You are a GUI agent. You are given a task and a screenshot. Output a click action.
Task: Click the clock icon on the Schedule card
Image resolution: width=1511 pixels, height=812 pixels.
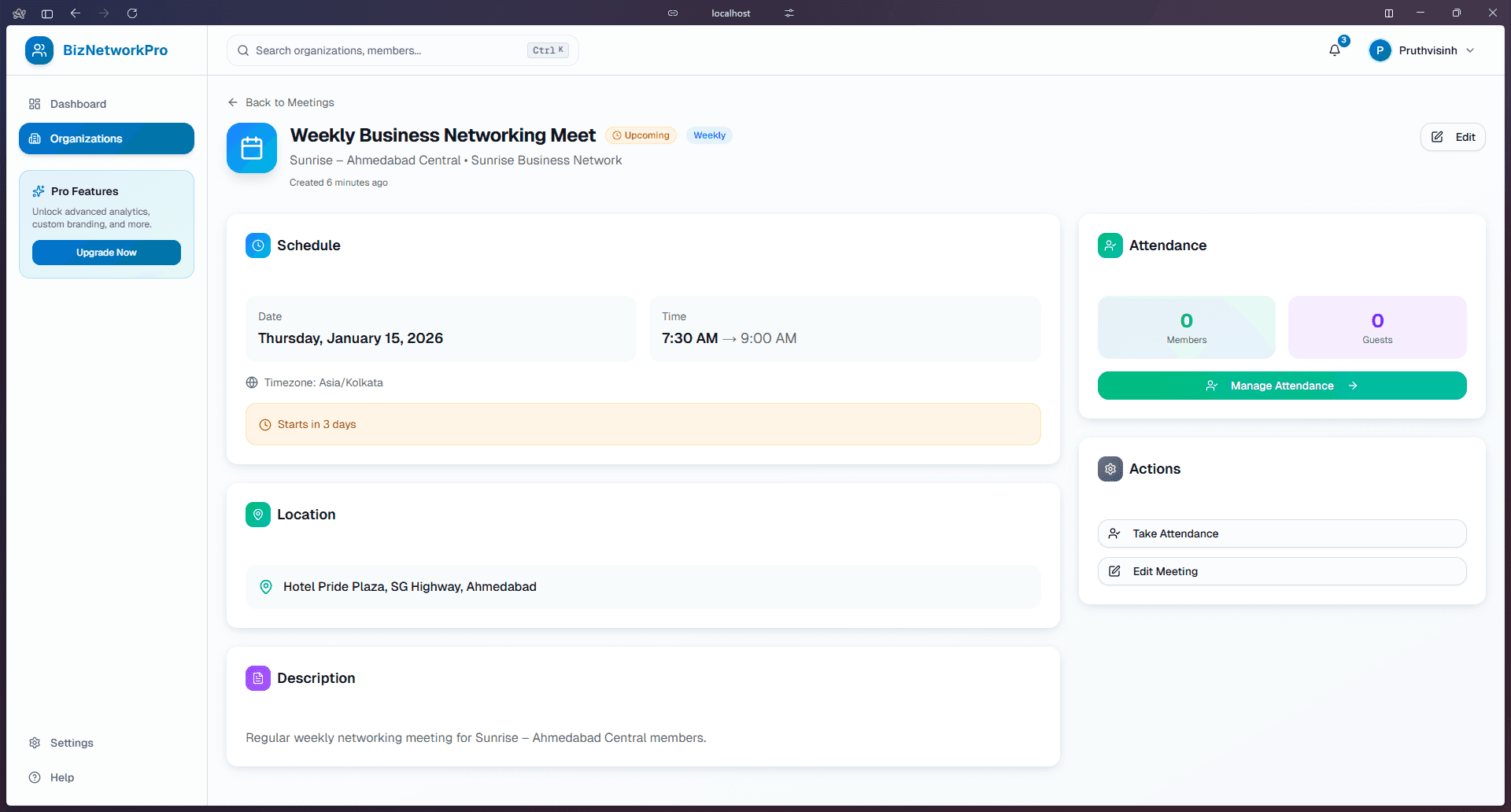pos(257,245)
